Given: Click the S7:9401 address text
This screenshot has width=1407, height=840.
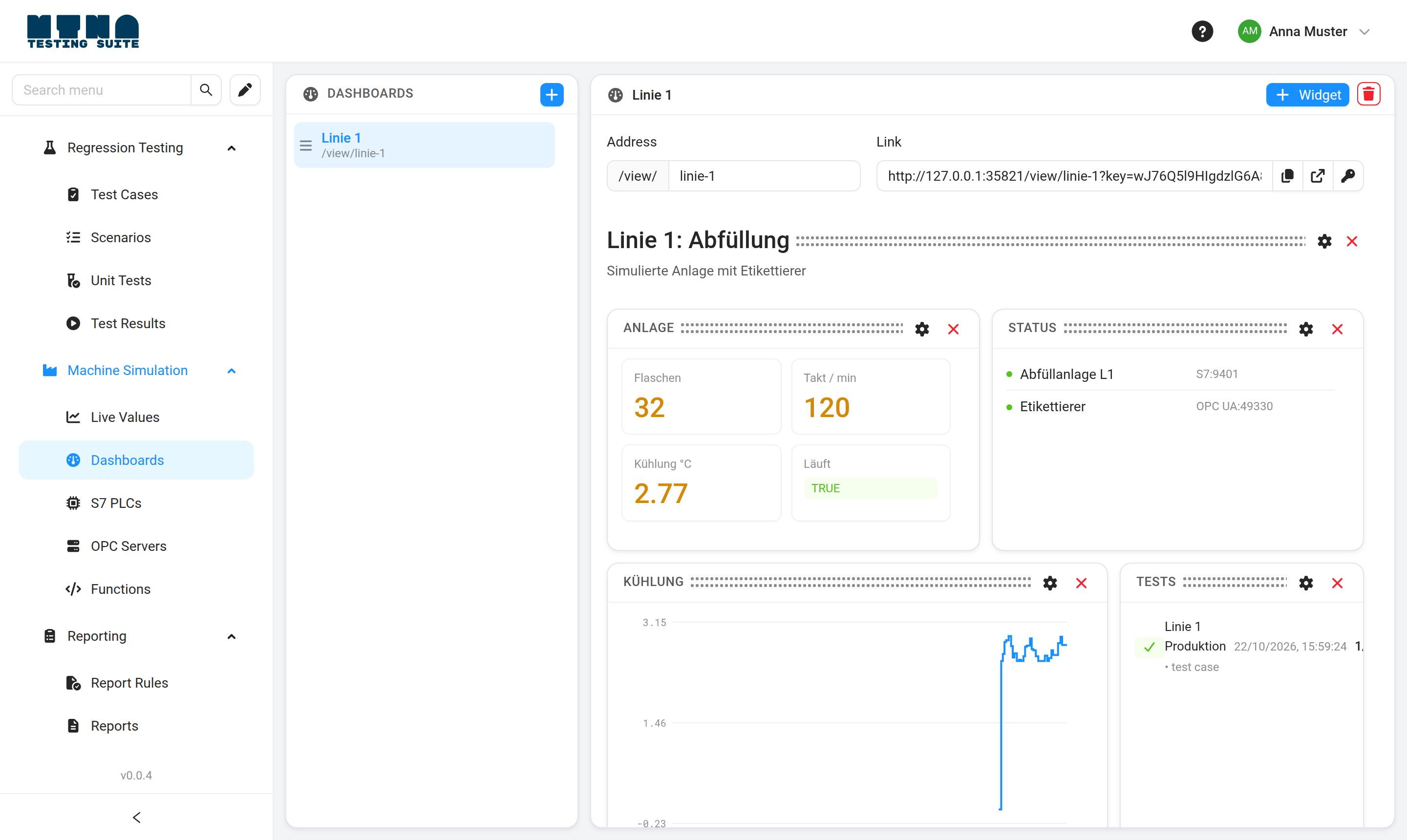Looking at the screenshot, I should point(1216,374).
